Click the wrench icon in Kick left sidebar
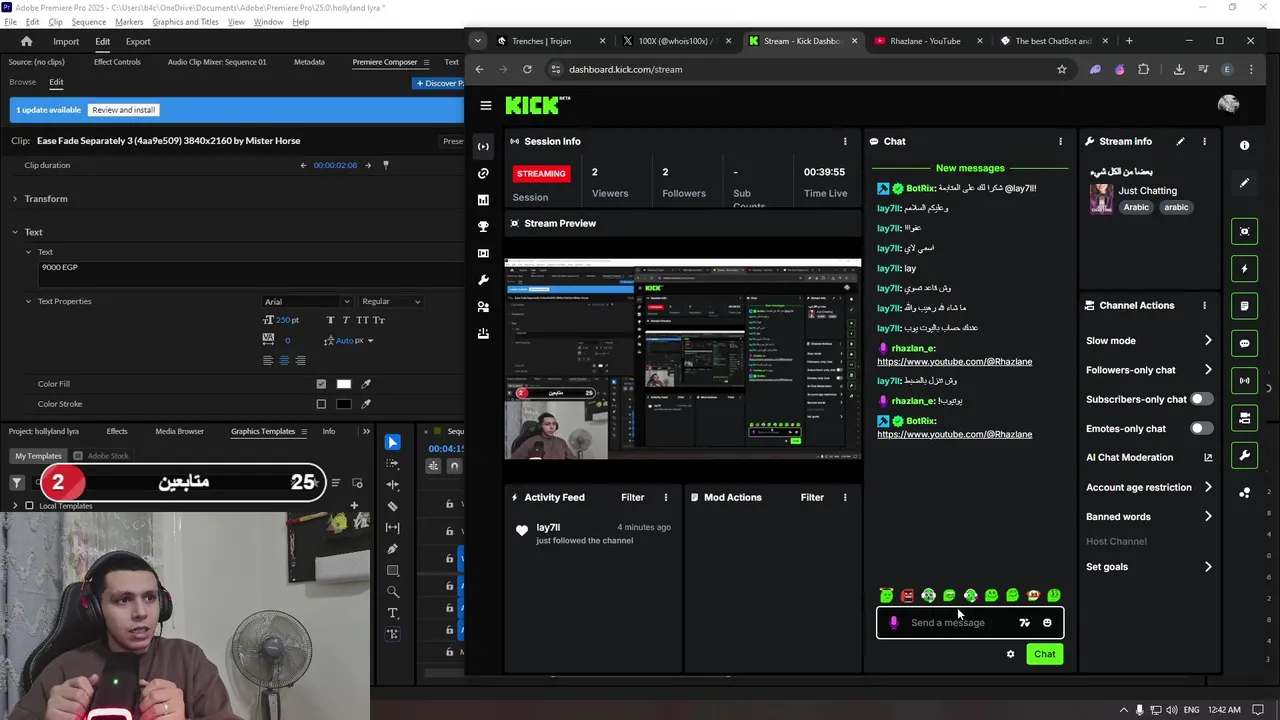The width and height of the screenshot is (1280, 720). (x=484, y=280)
